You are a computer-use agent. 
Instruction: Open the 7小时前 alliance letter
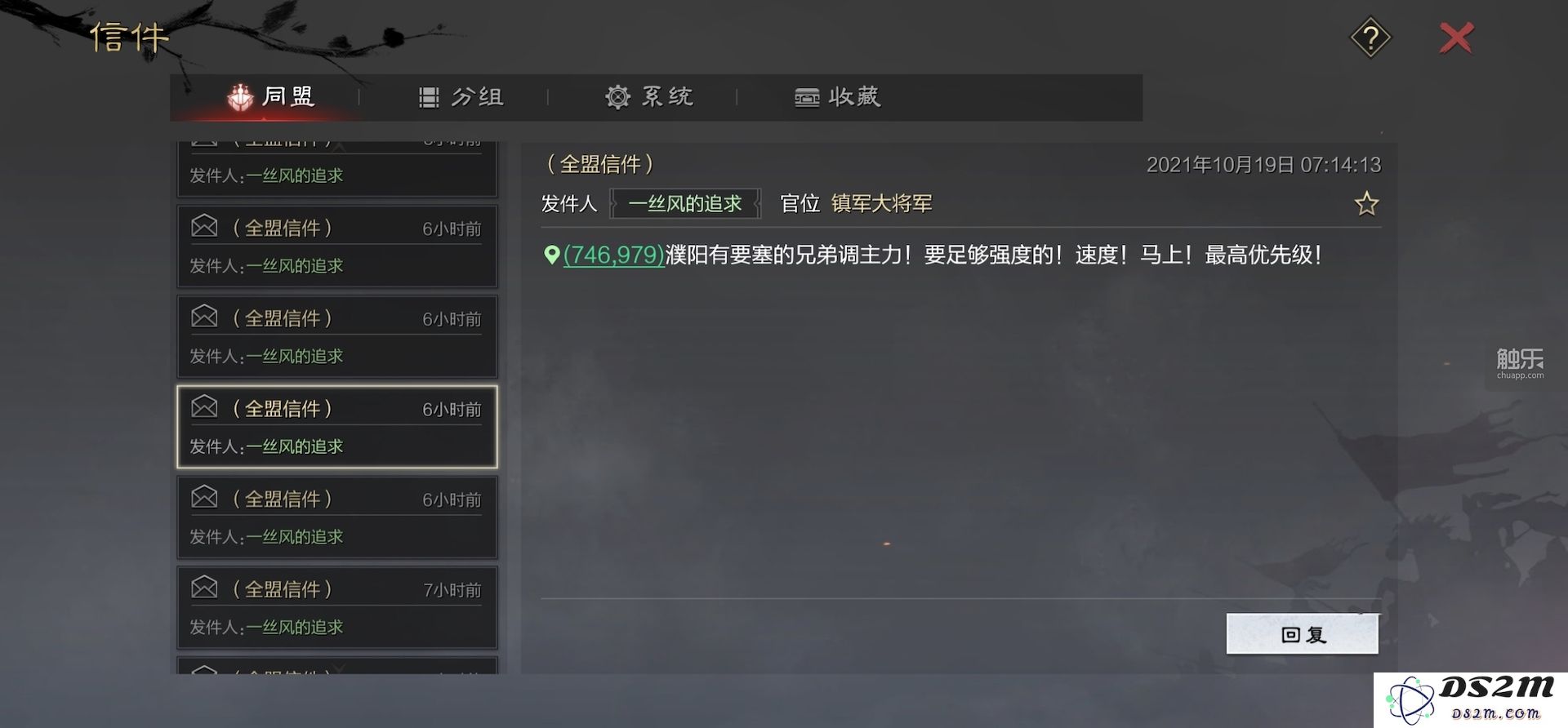click(x=337, y=608)
